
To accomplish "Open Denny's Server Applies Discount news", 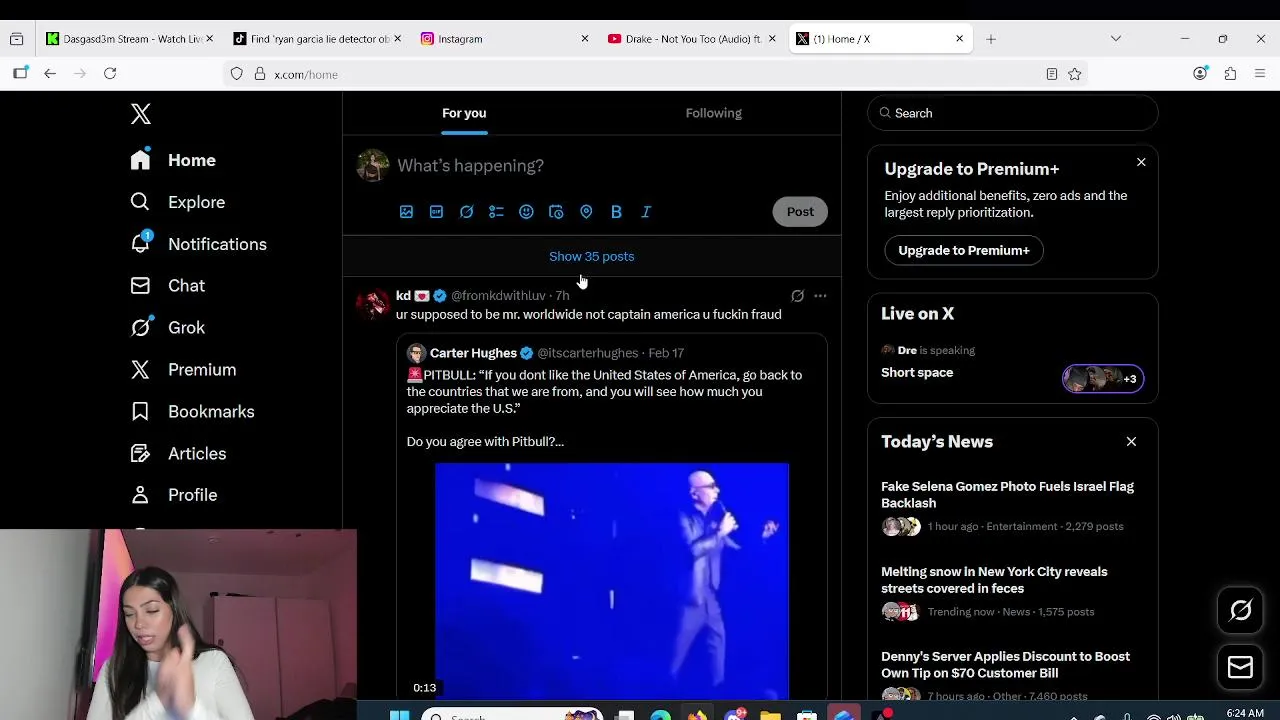I will tap(1005, 665).
